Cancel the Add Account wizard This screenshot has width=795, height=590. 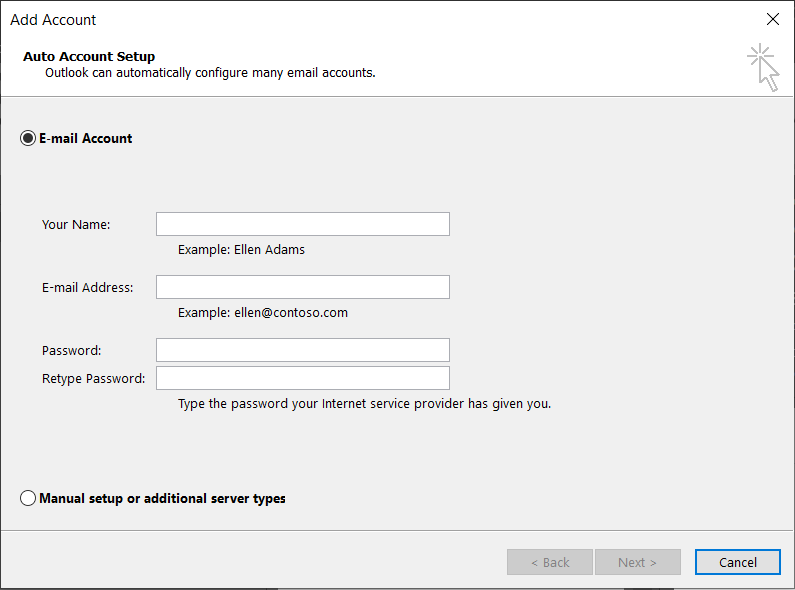(738, 562)
